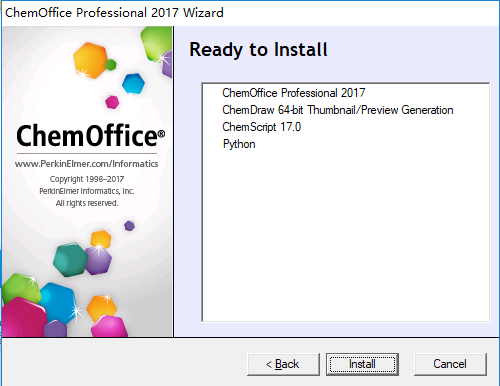Click the small purple hexagon below copyright text
Screen dimensions: 500x386
point(129,226)
